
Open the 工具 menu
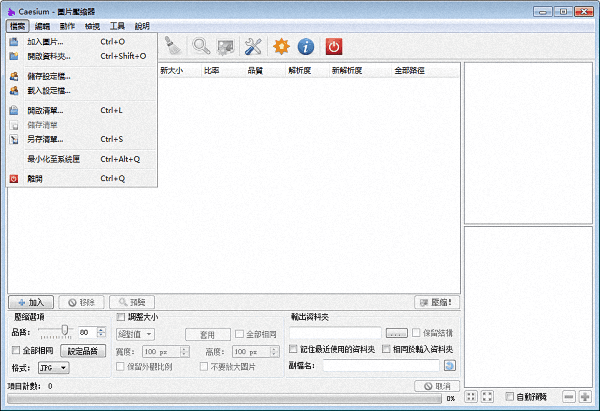coord(117,26)
